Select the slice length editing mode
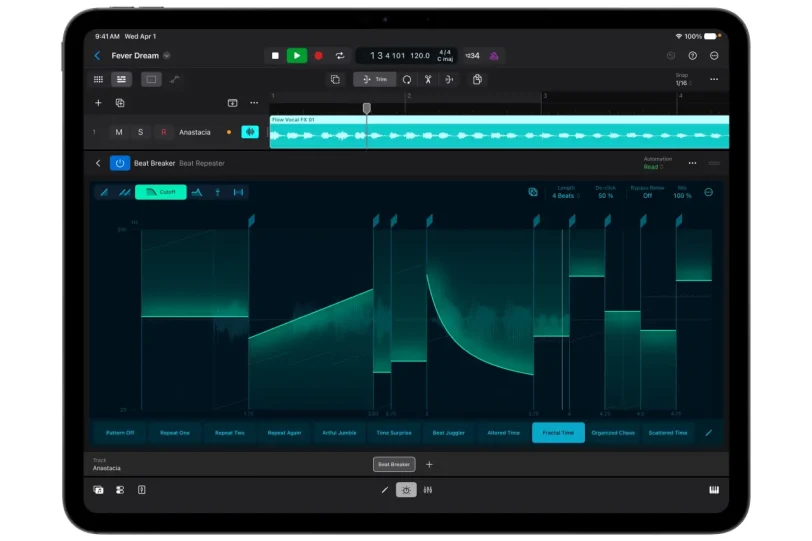Image resolution: width=812 pixels, height=541 pixels. [238, 192]
